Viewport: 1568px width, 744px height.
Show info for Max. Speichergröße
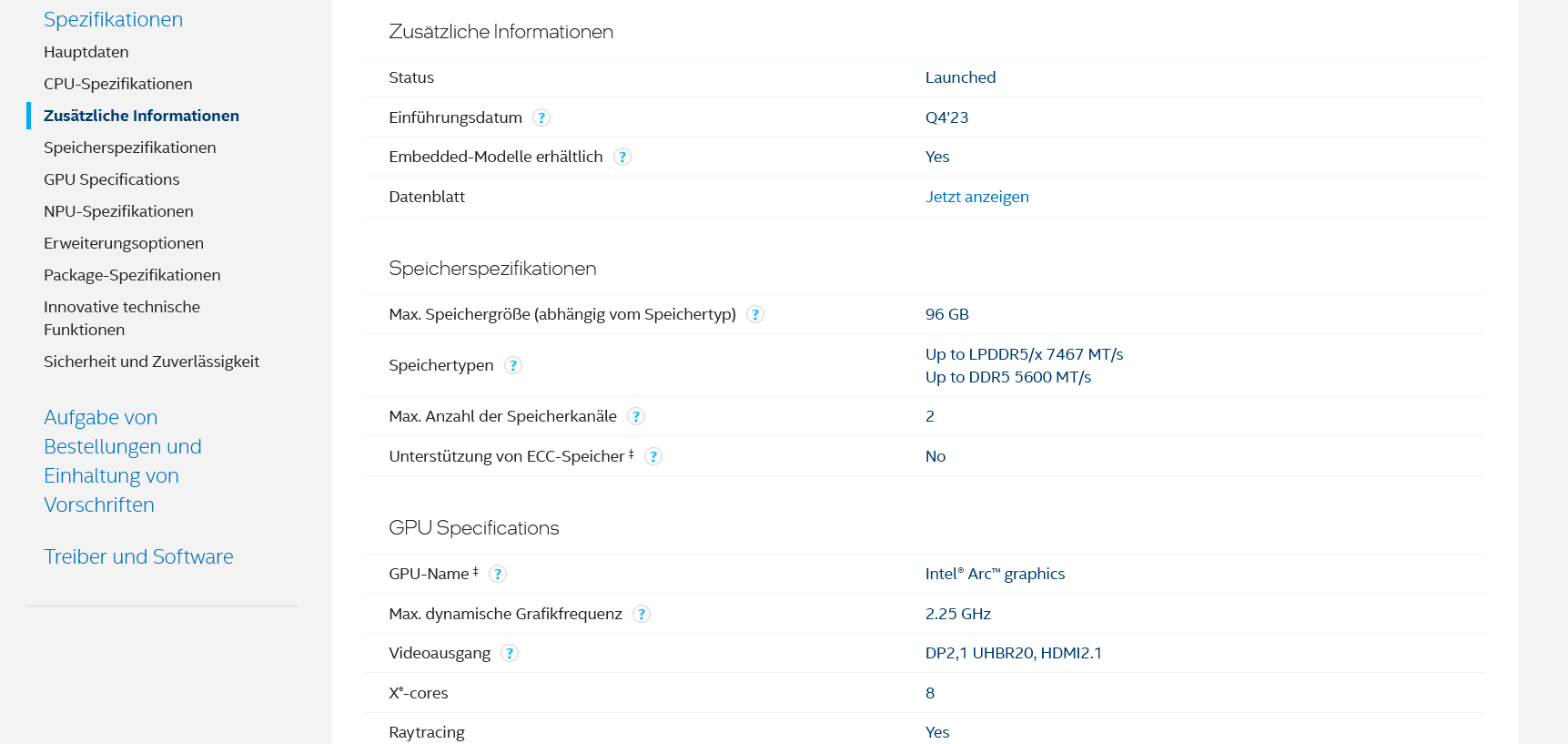(755, 314)
